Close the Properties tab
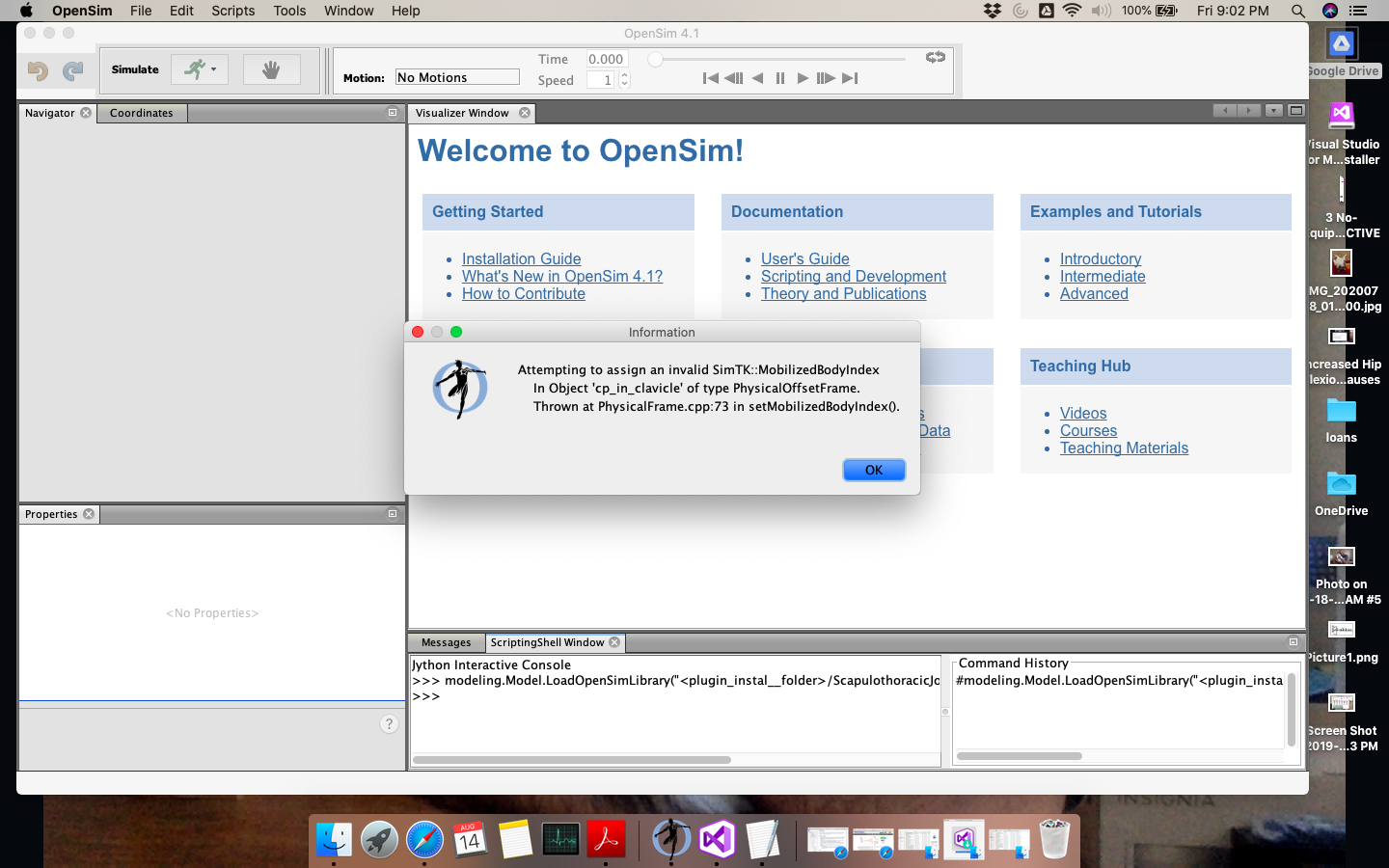 pos(89,514)
